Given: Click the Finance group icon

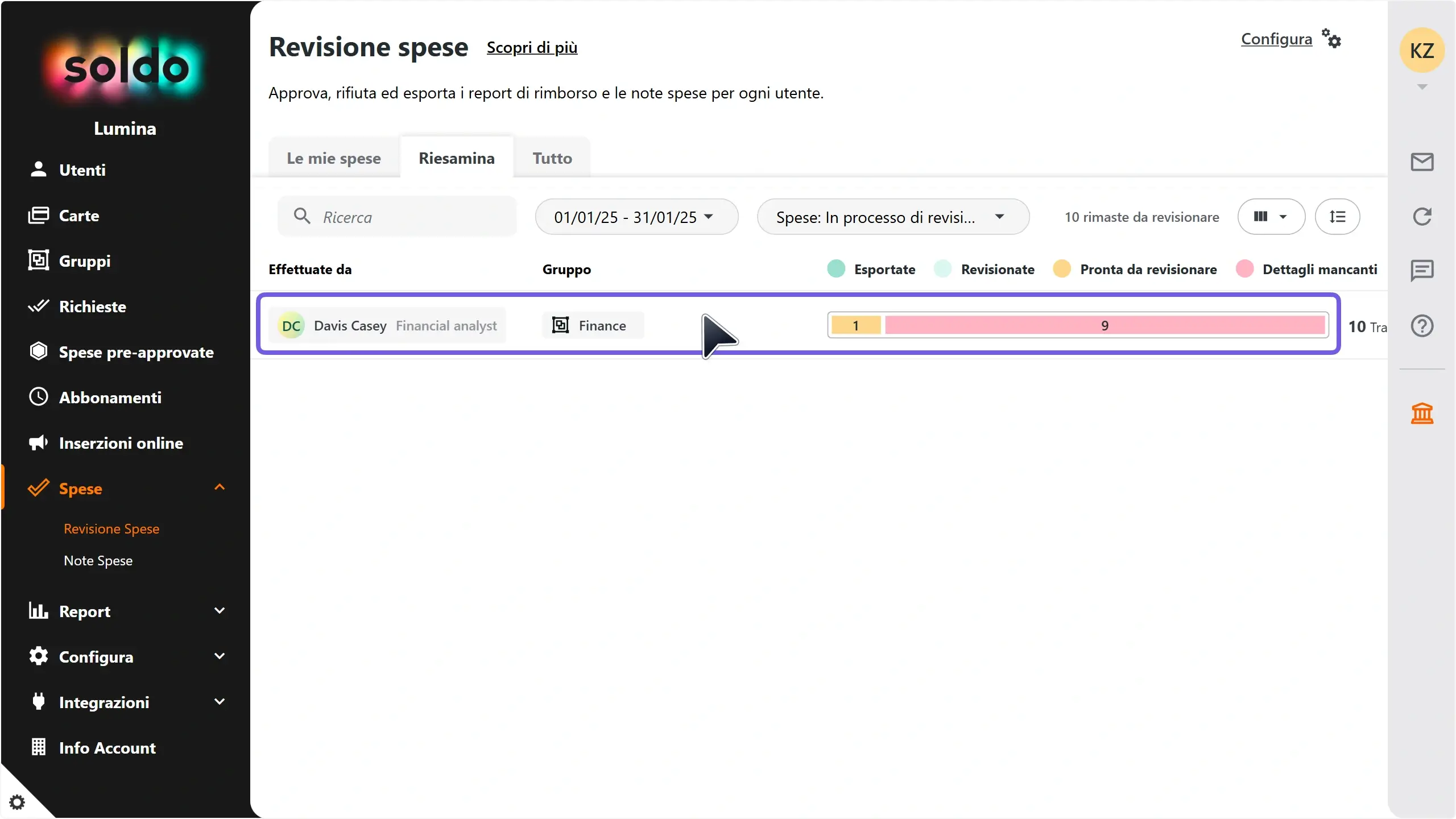Looking at the screenshot, I should (560, 325).
